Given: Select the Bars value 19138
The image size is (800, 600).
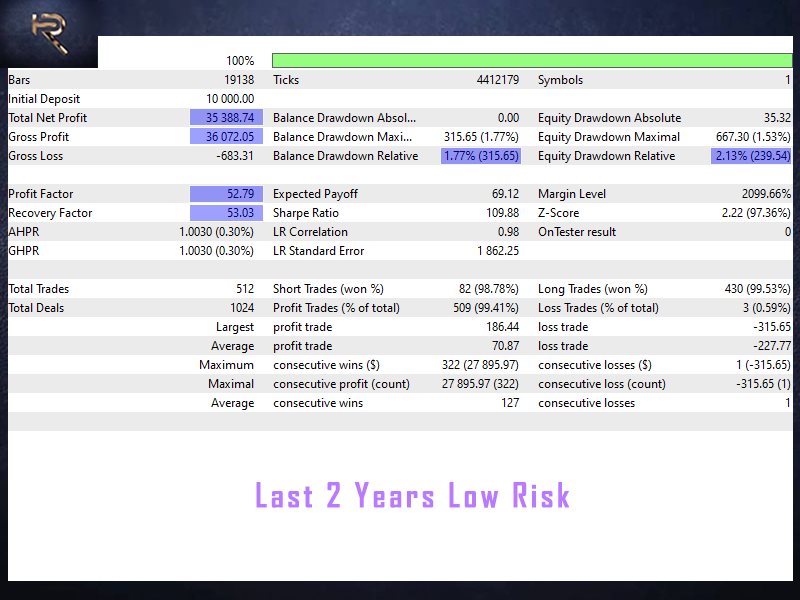Looking at the screenshot, I should tap(239, 80).
